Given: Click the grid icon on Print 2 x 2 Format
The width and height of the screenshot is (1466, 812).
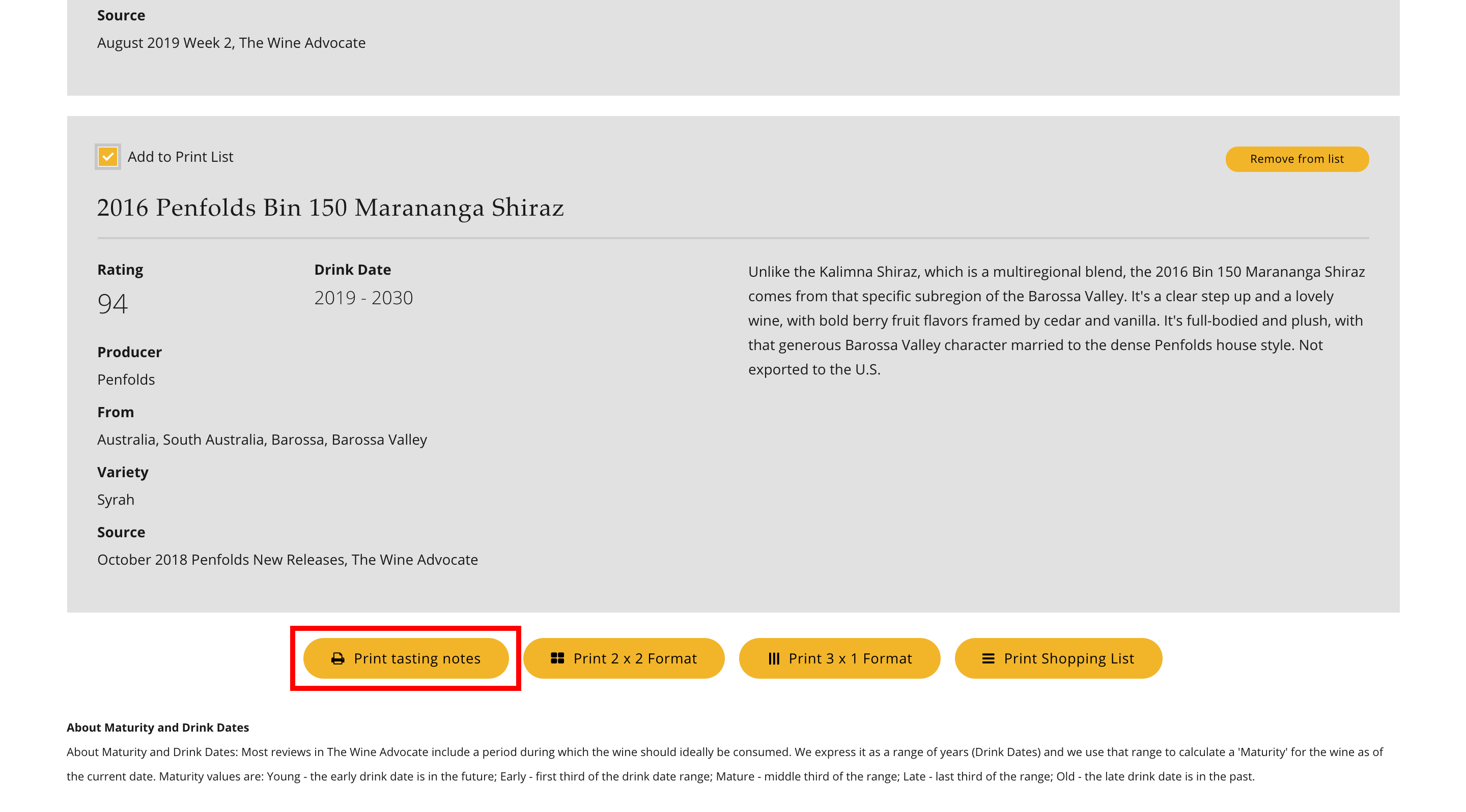Looking at the screenshot, I should point(557,658).
